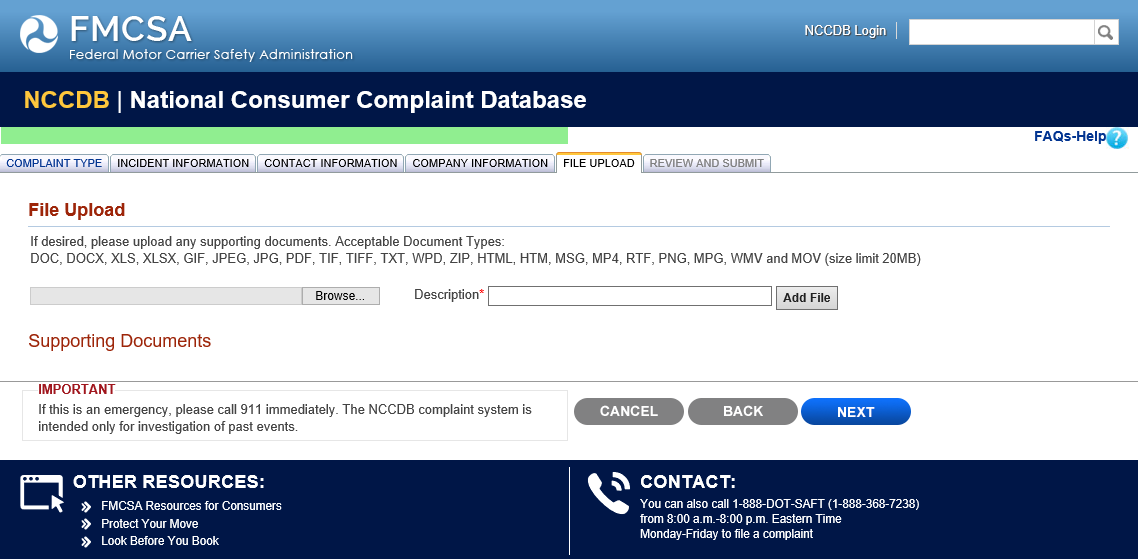
Task: Click the CONTACT: heading
Action: 688,482
